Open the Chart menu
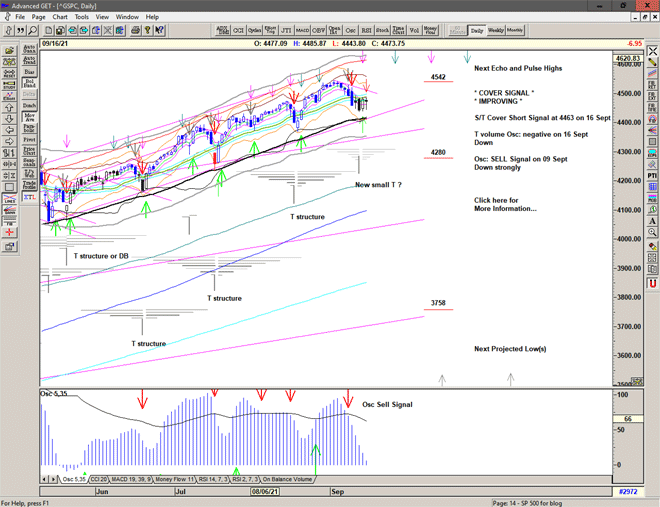The height and width of the screenshot is (507, 660). tap(60, 17)
